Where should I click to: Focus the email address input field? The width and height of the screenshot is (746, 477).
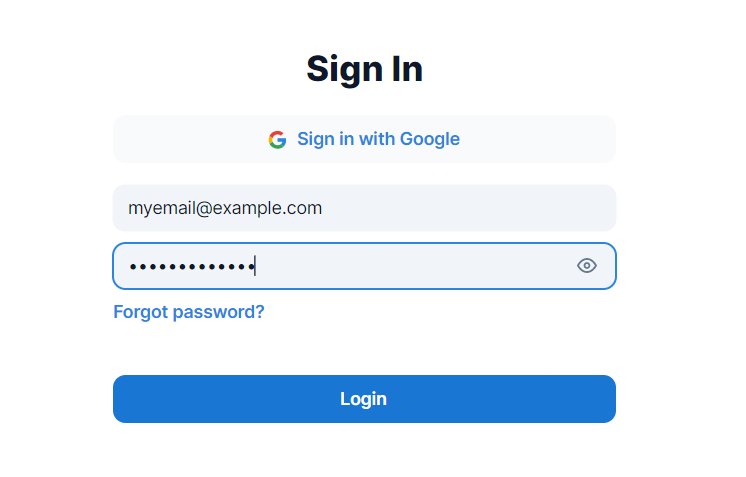coord(364,208)
